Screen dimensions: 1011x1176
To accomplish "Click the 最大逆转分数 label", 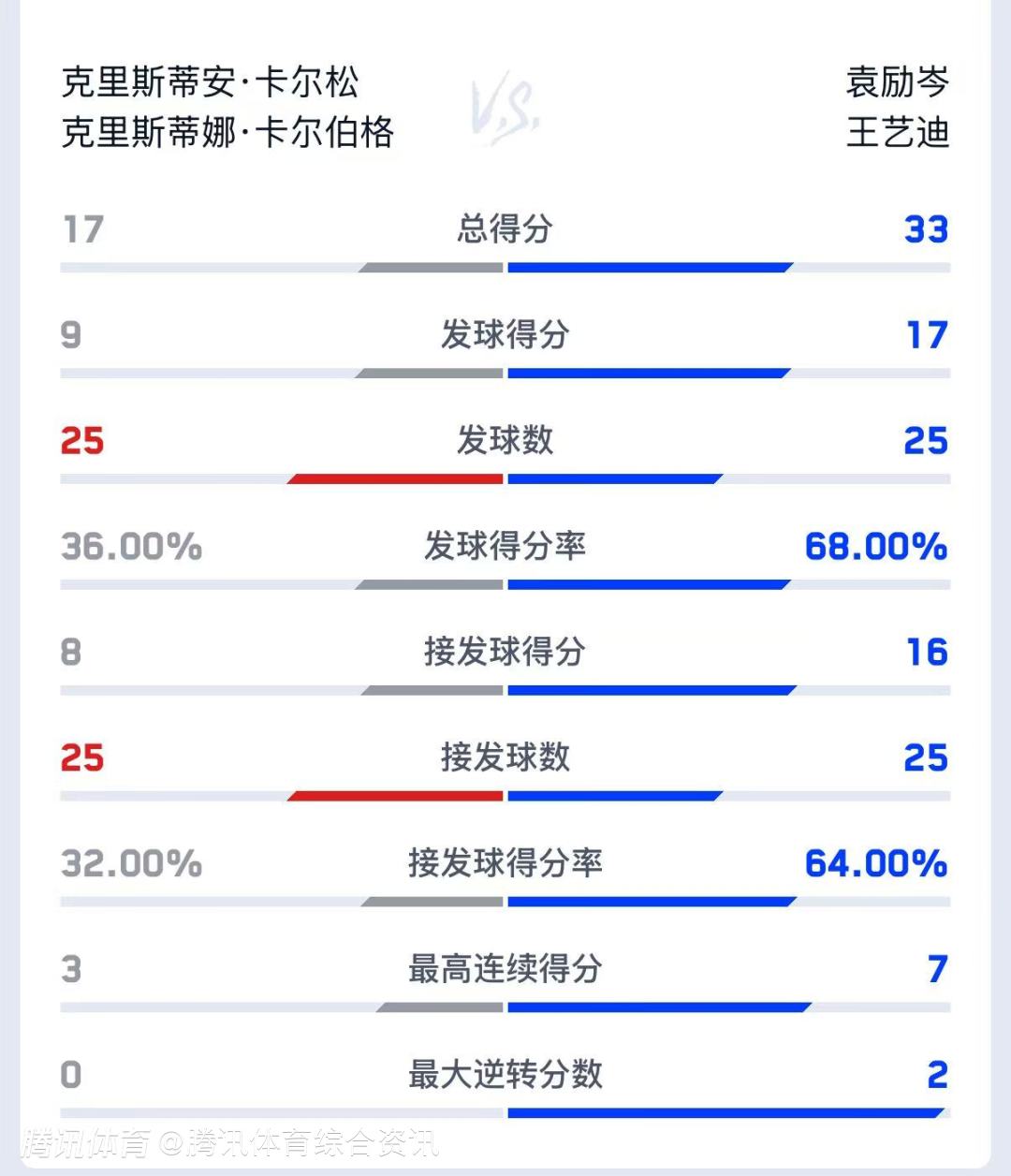I will pyautogui.click(x=505, y=1075).
